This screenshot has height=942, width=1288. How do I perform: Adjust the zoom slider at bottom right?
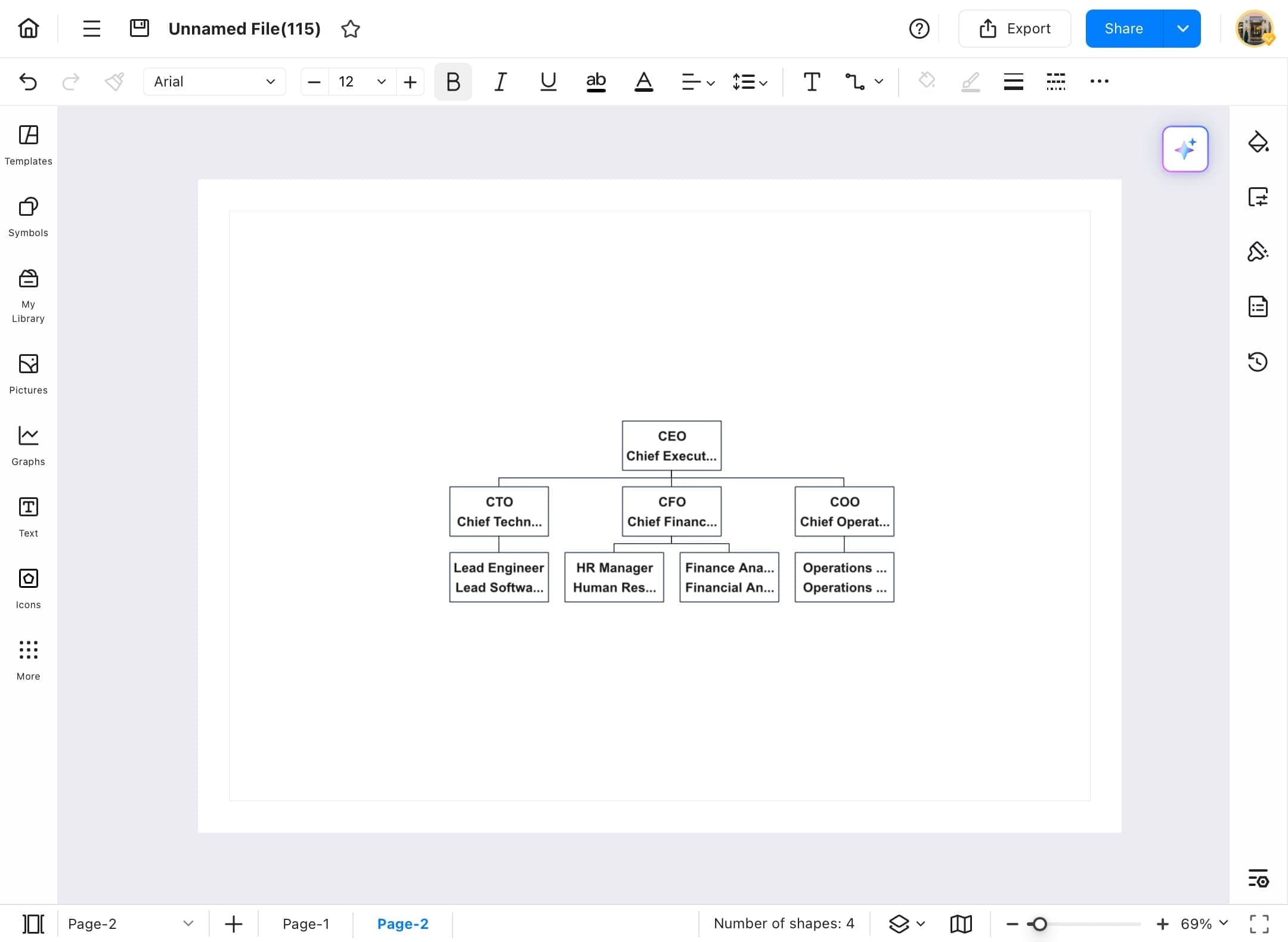coord(1041,924)
